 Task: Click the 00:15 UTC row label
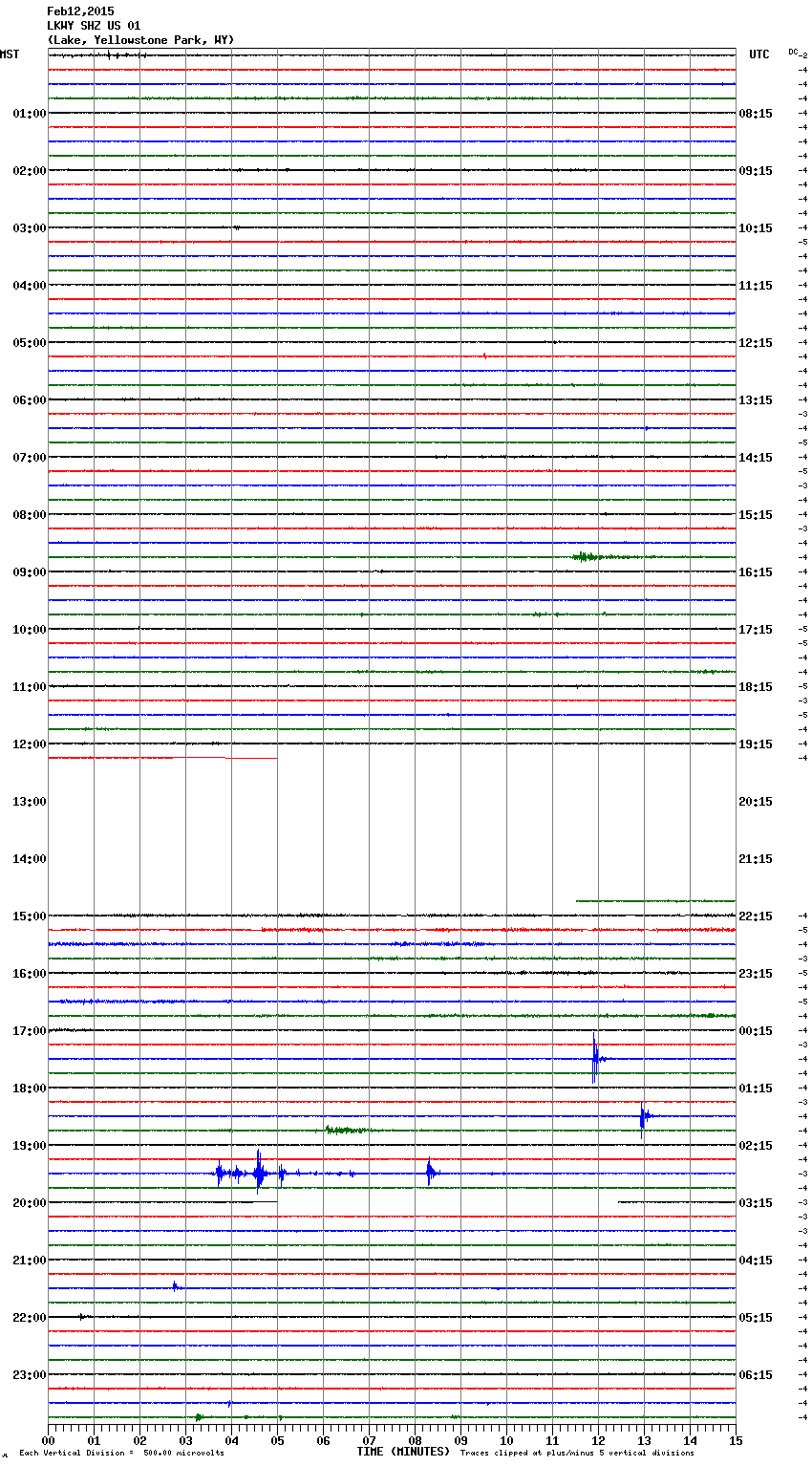[756, 1031]
